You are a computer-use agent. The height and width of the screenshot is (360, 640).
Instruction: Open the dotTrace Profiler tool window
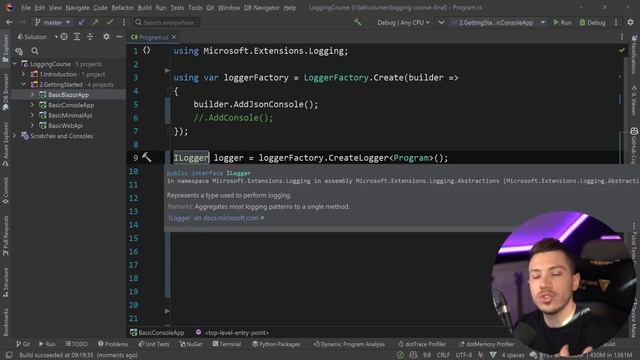click(x=422, y=344)
